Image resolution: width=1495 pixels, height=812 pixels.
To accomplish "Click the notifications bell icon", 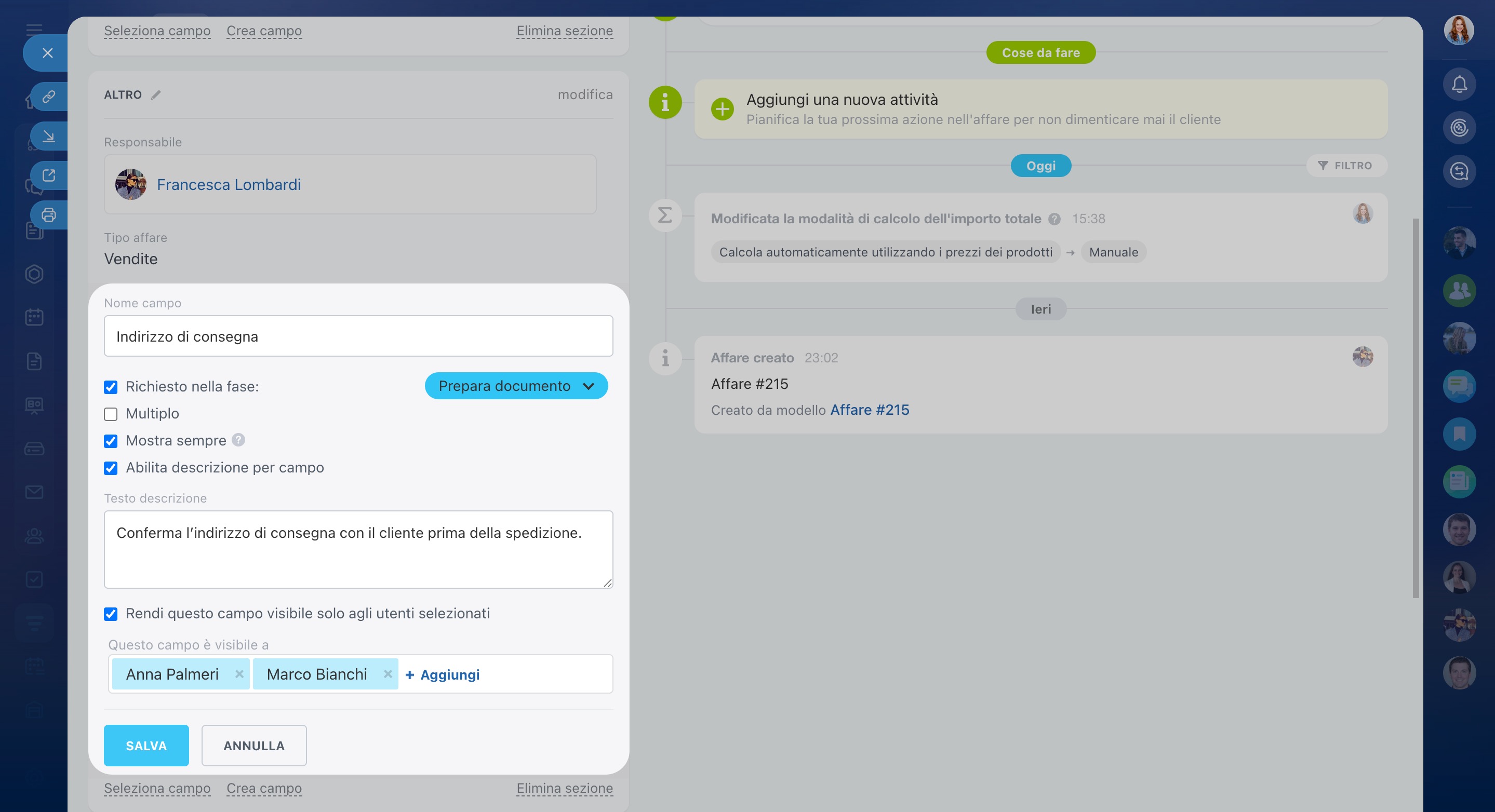I will pos(1459,85).
